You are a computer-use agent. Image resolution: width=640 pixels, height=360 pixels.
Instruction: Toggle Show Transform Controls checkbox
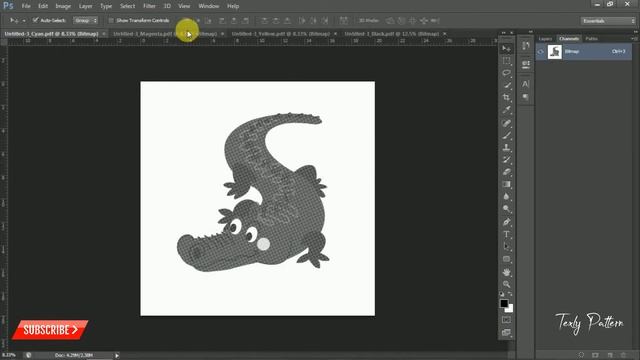coord(111,20)
